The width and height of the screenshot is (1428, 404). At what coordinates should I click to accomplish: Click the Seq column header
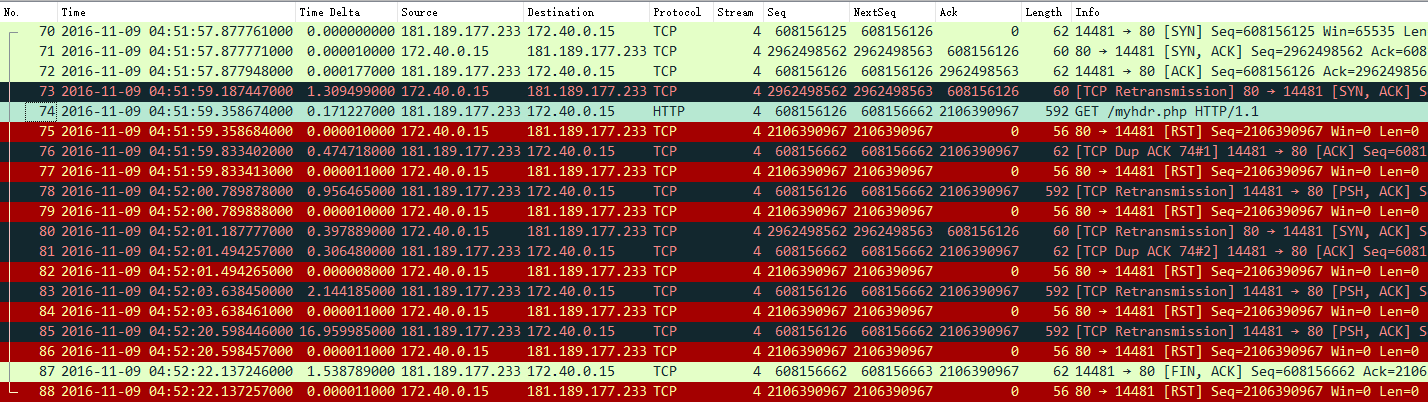click(x=806, y=12)
